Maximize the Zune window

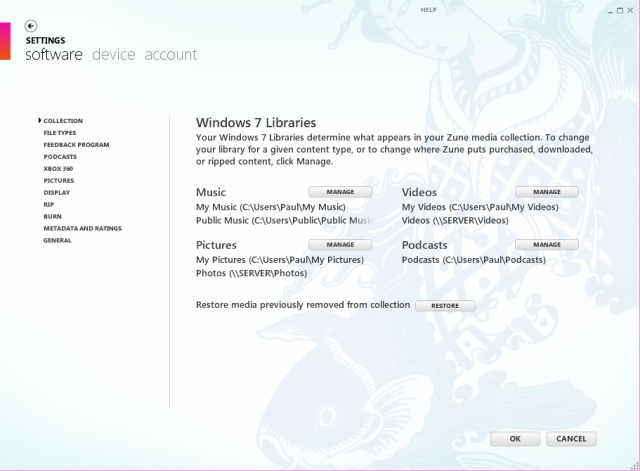(x=620, y=11)
